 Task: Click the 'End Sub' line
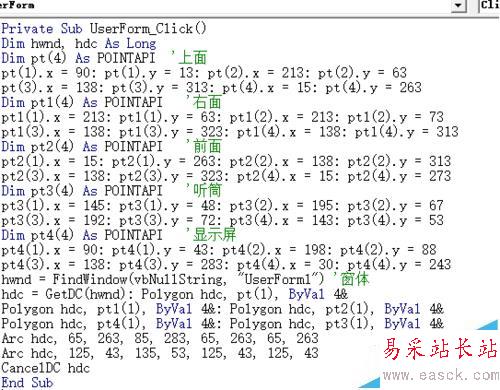click(x=27, y=383)
